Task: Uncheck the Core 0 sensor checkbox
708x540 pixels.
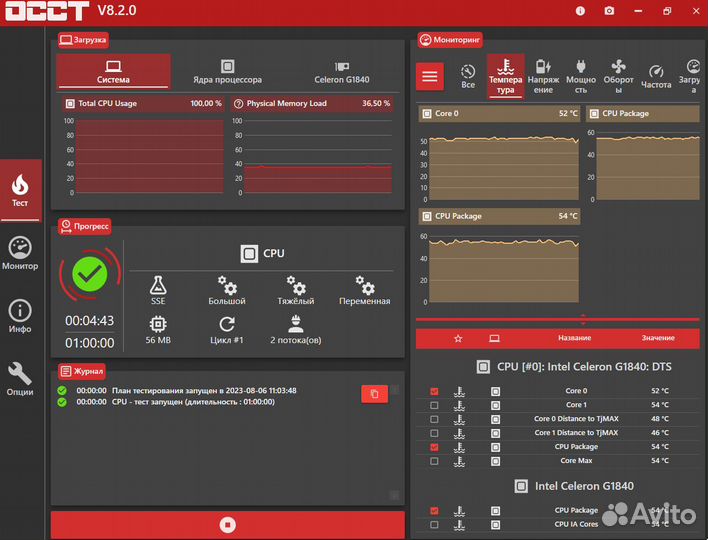Action: pos(434,391)
